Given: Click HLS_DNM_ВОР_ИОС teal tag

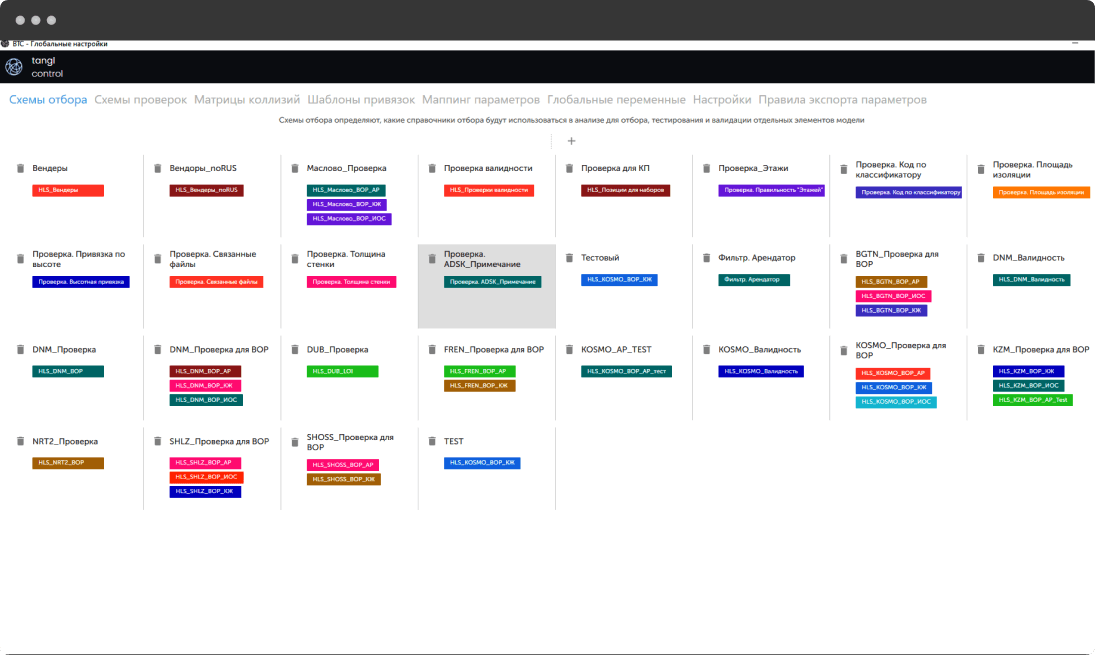Looking at the screenshot, I should [206, 400].
